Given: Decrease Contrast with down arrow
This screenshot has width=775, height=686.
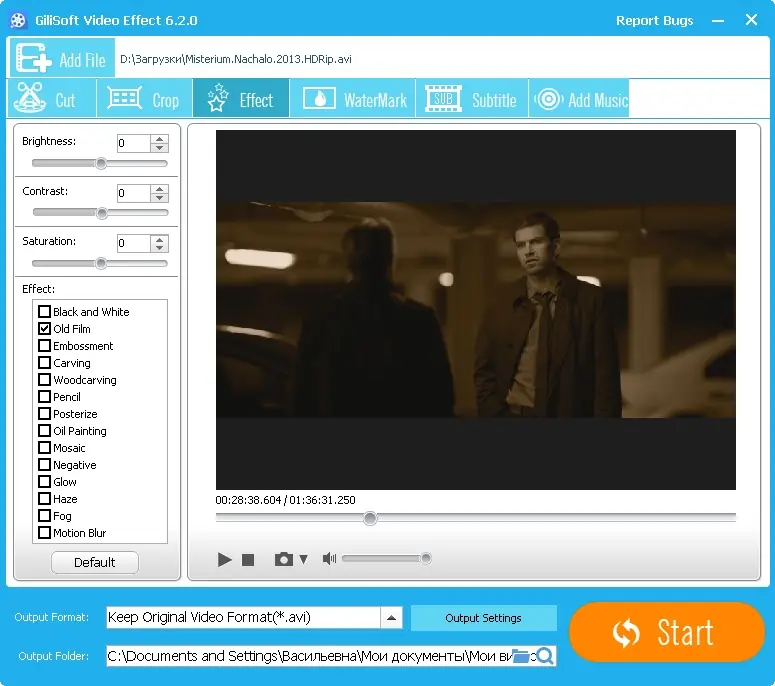Looking at the screenshot, I should coord(159,198).
